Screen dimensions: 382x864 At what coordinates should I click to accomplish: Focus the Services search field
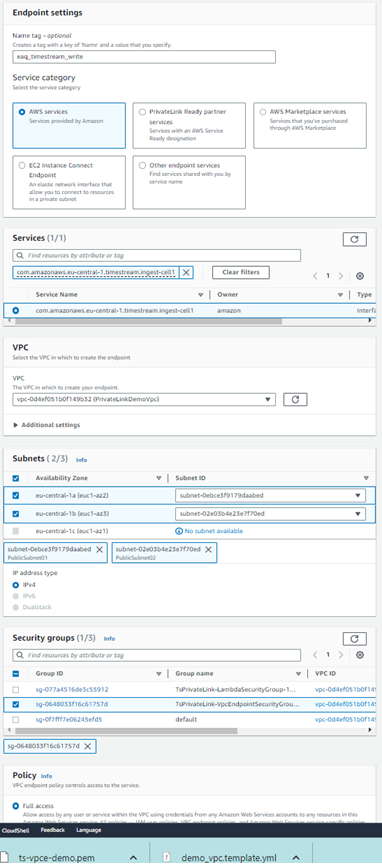pyautogui.click(x=157, y=256)
